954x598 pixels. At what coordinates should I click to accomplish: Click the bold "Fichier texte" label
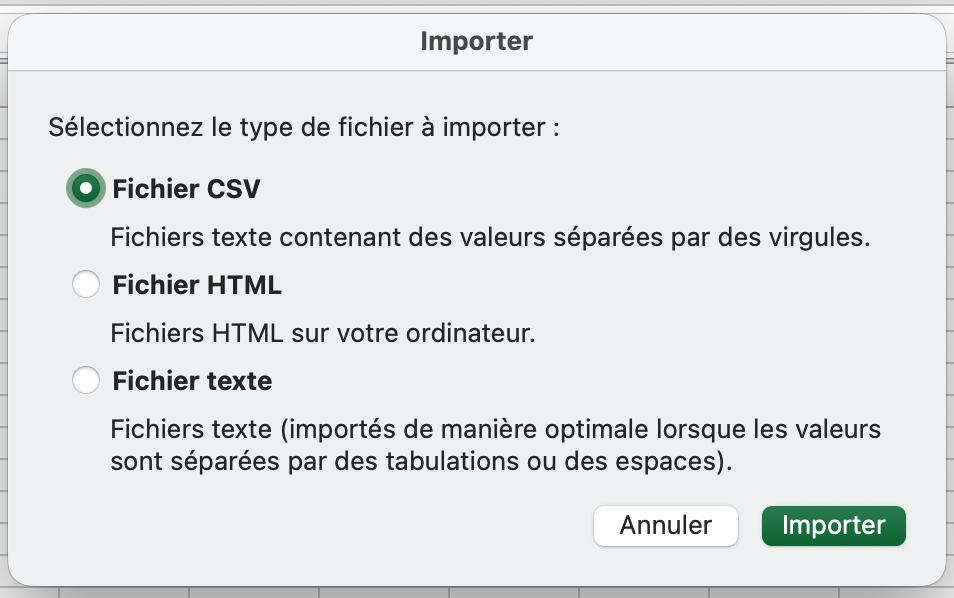(x=192, y=381)
